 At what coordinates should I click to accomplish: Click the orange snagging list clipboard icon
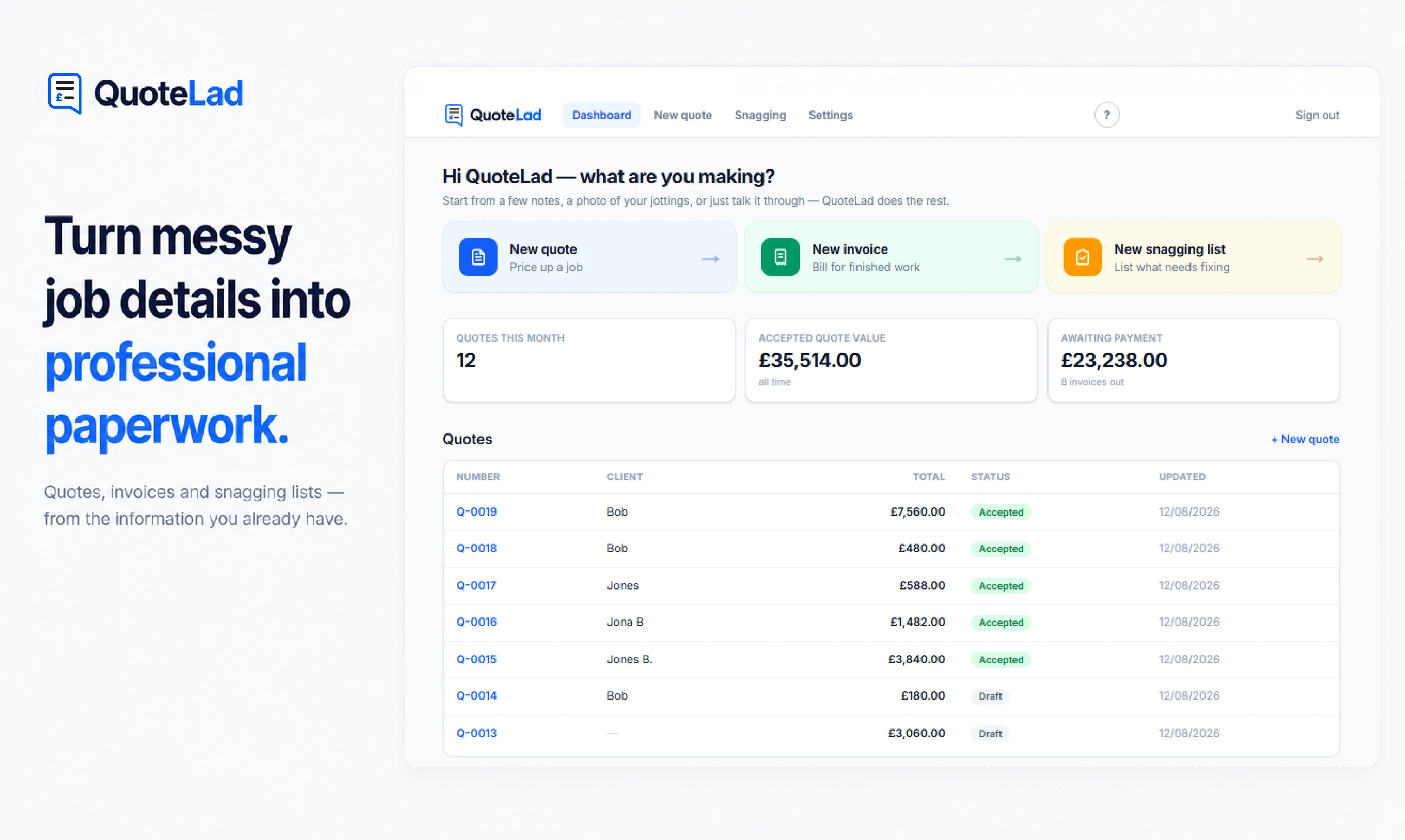pyautogui.click(x=1082, y=257)
